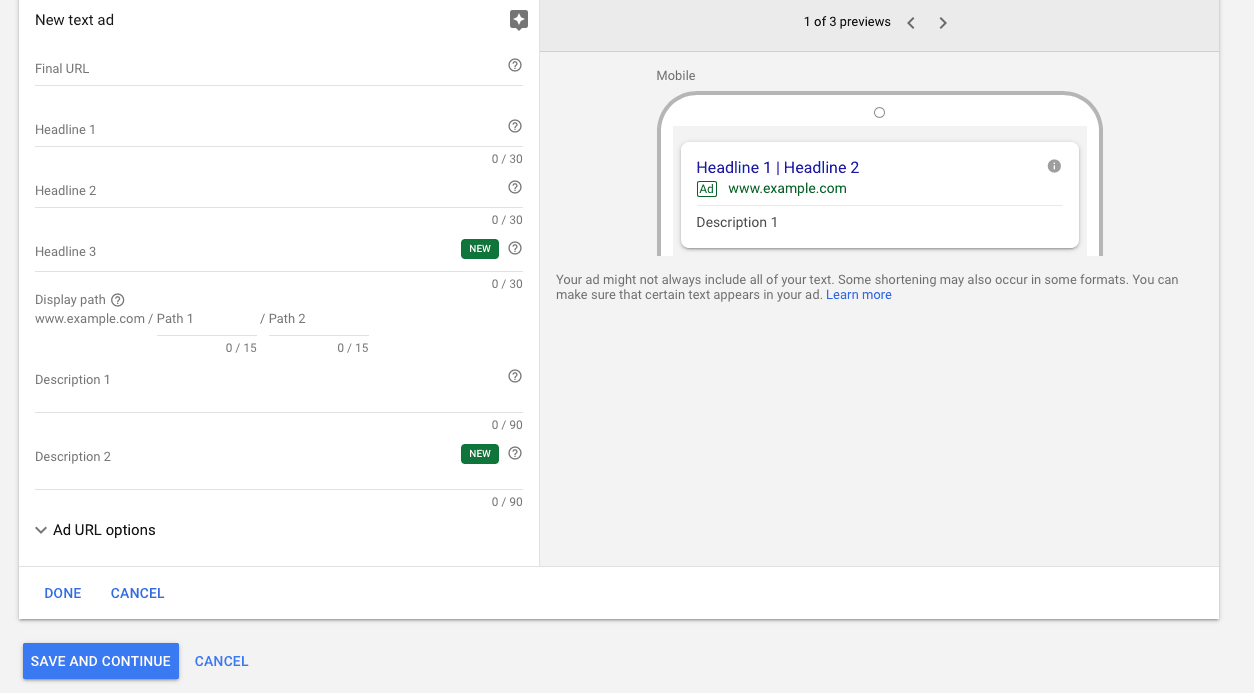Click SAVE AND CONTINUE
The image size is (1254, 693).
[101, 661]
